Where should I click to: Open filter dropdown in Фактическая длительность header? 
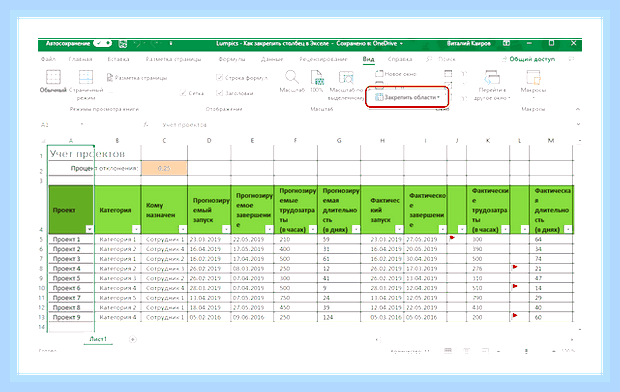click(568, 229)
